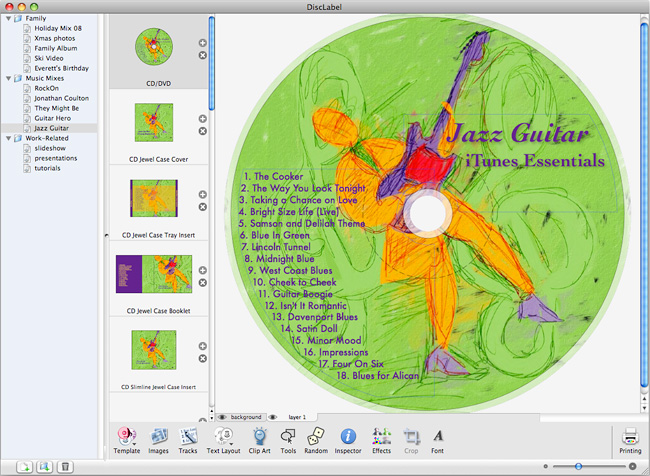Open the Text Layout tool
Image resolution: width=650 pixels, height=476 pixels.
[223, 440]
